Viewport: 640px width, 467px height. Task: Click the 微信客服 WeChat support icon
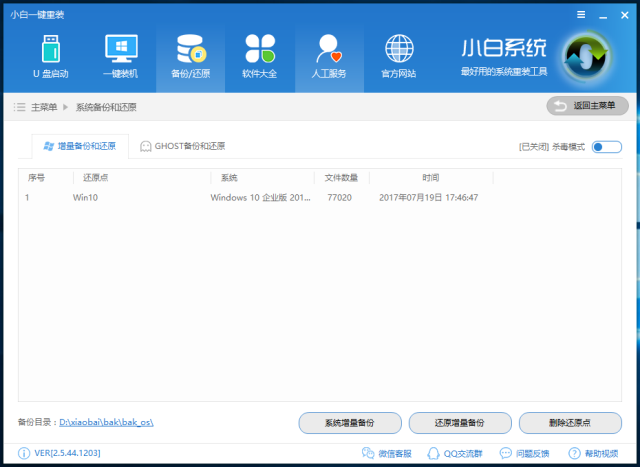tap(385, 454)
